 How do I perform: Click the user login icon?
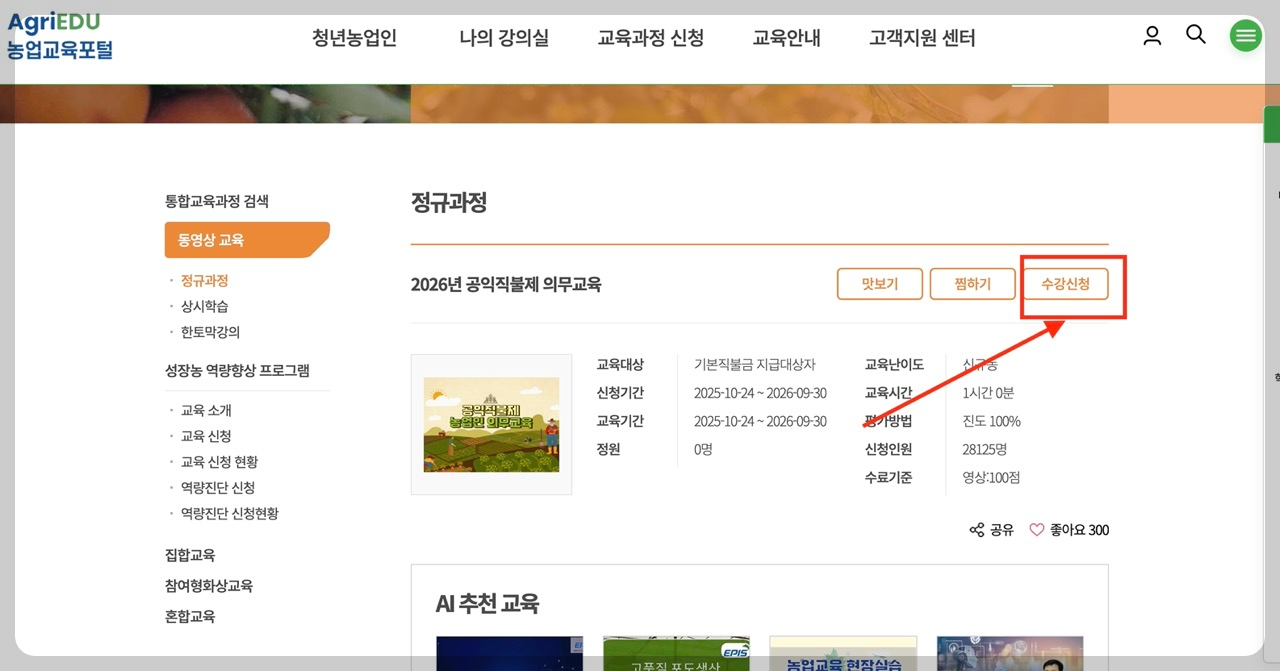click(x=1151, y=34)
